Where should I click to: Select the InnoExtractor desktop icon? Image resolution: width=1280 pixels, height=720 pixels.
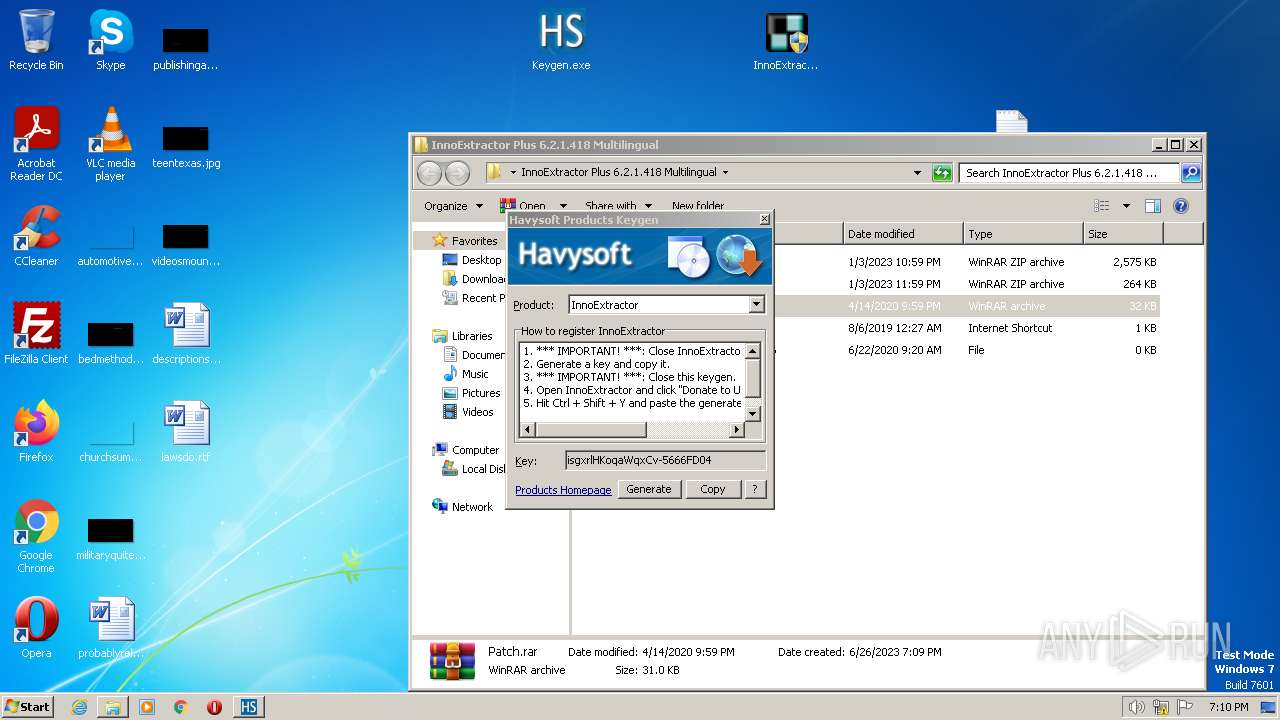click(786, 40)
